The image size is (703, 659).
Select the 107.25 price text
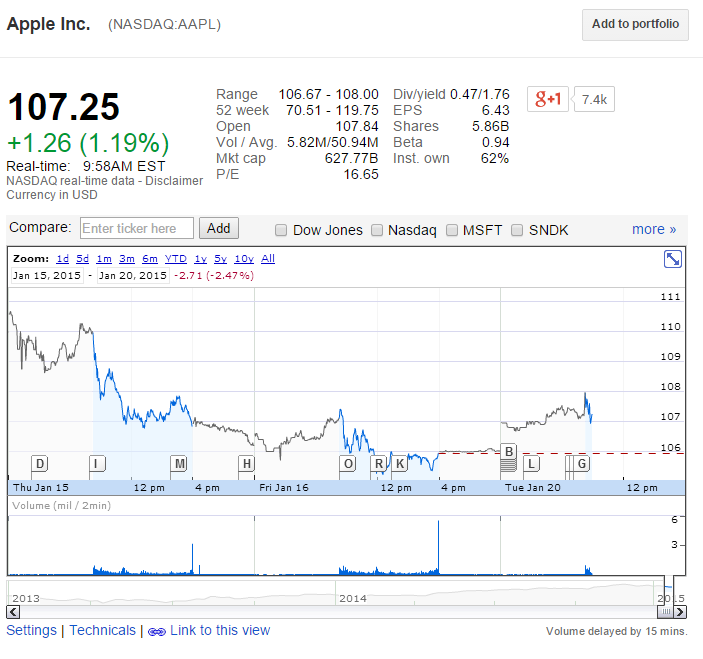coord(64,107)
